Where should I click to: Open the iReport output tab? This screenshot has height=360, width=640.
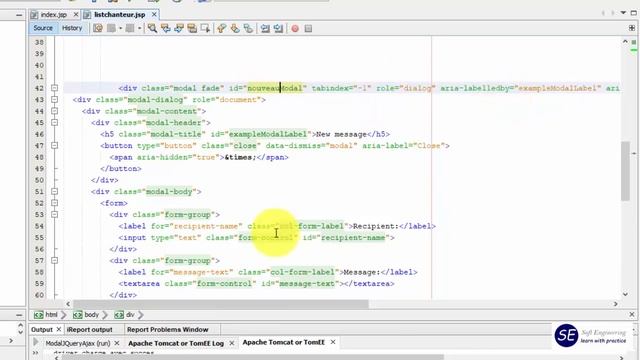point(89,329)
